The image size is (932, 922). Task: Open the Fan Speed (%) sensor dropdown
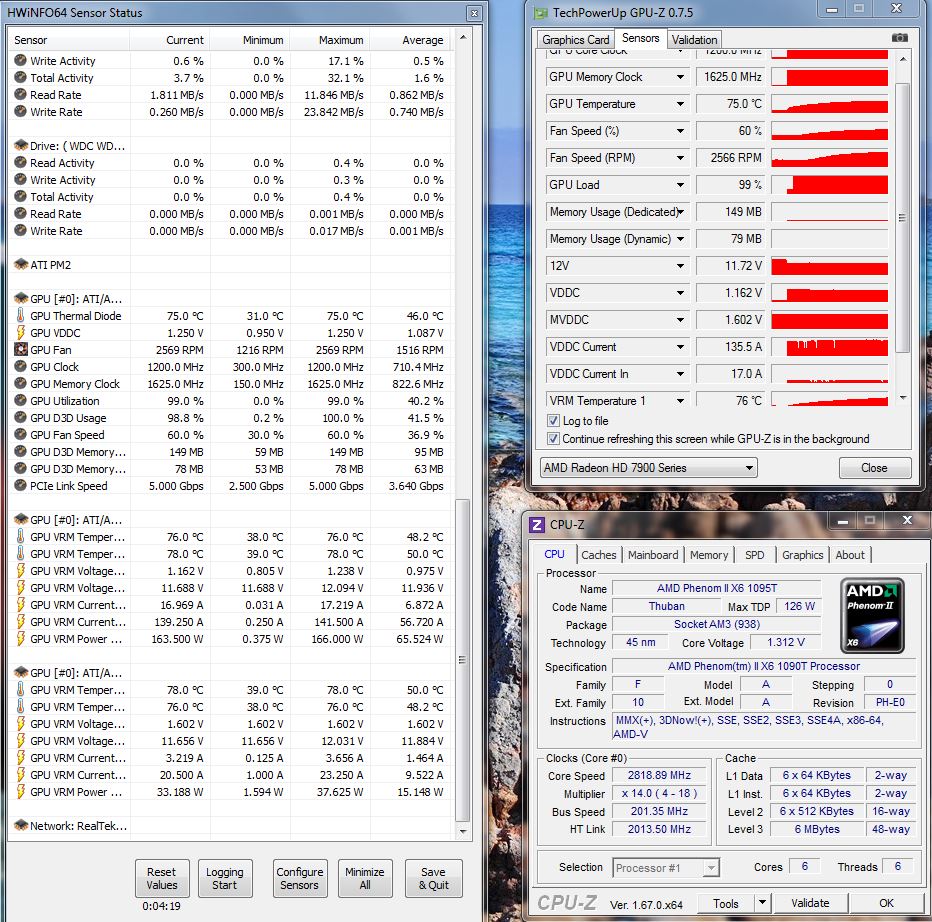point(680,131)
